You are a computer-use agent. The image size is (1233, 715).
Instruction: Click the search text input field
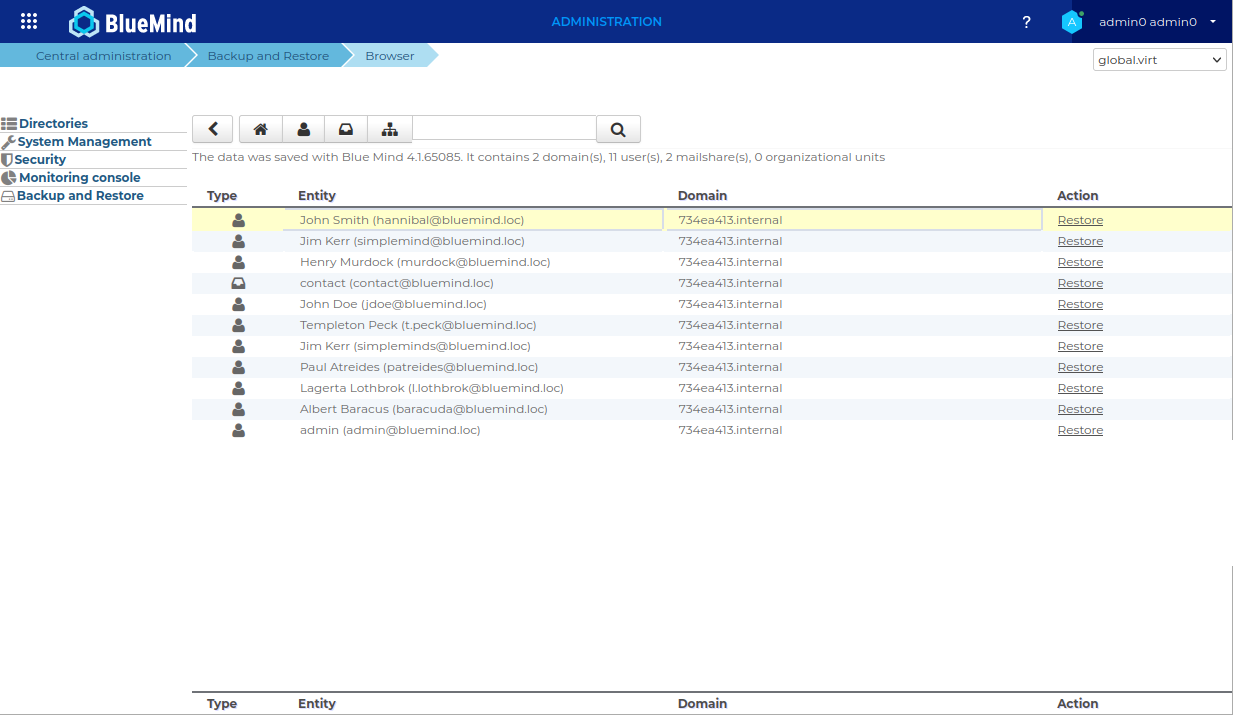[x=504, y=128]
